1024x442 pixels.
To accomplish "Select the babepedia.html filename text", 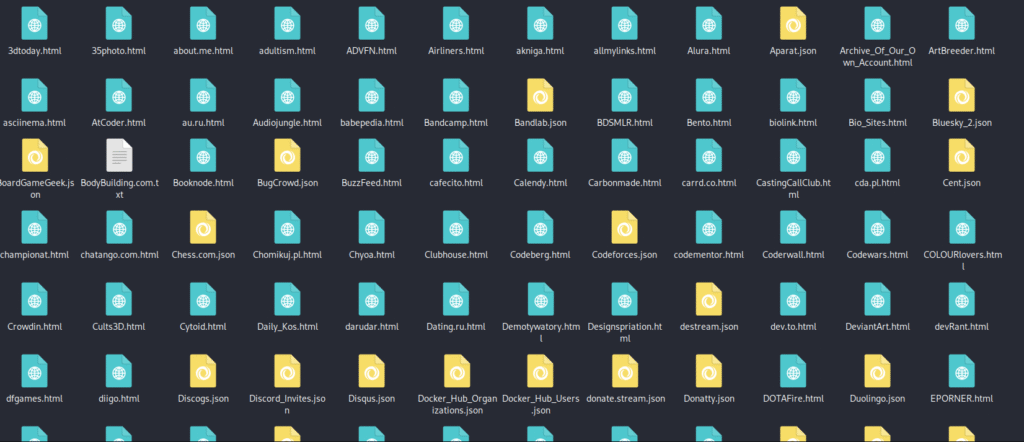I will (372, 123).
